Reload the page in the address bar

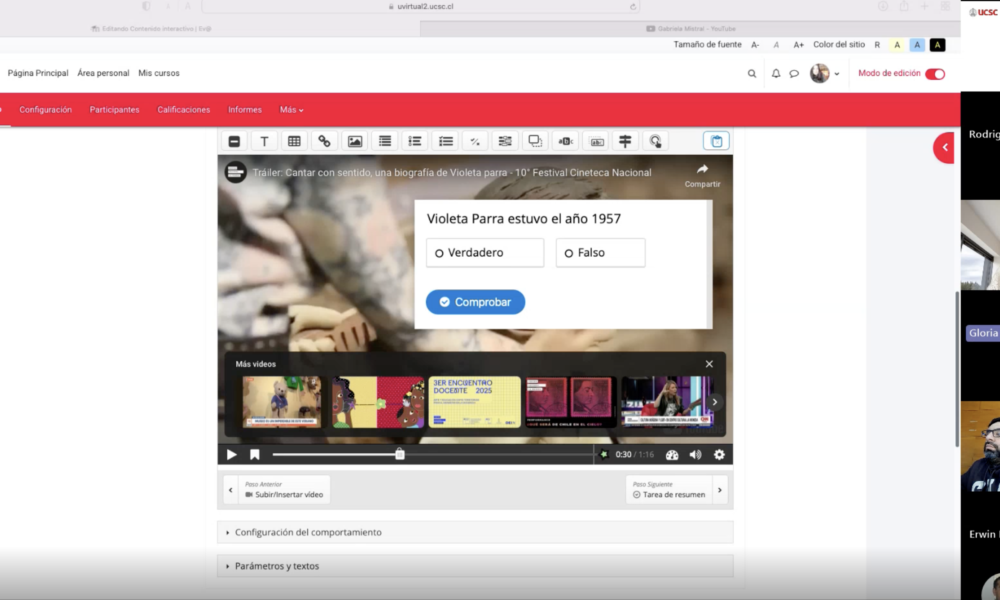click(x=633, y=6)
